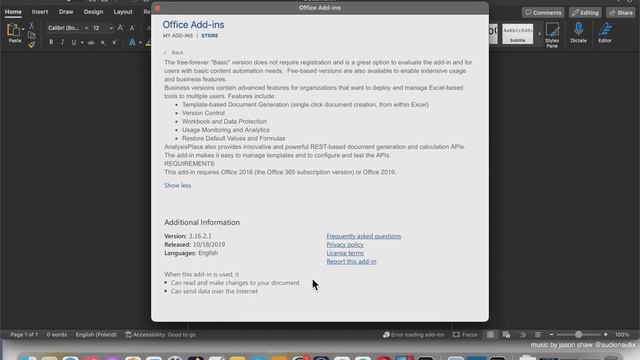Switch to the Layout ribbon tab
Image resolution: width=640 pixels, height=360 pixels.
[x=123, y=12]
